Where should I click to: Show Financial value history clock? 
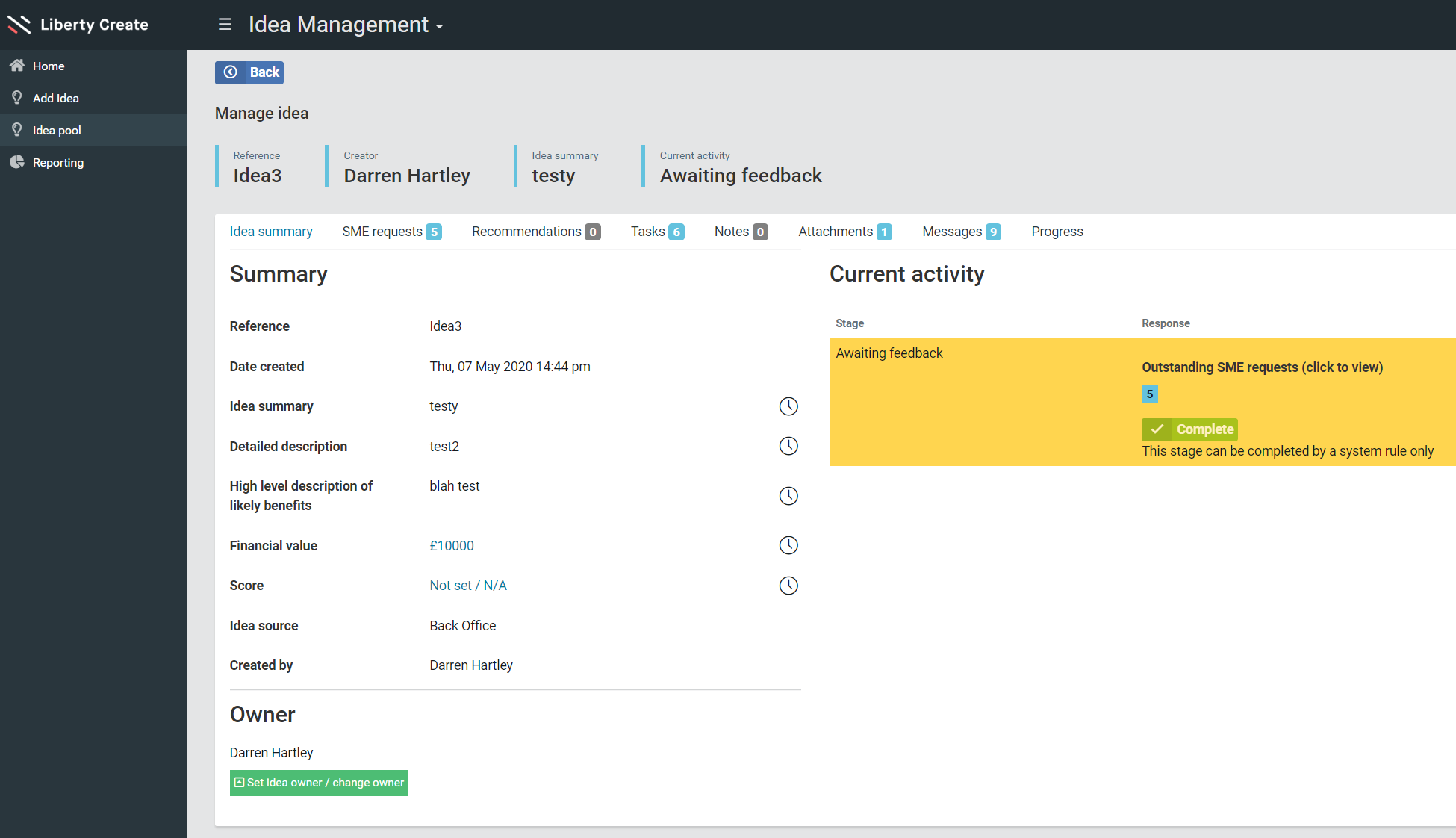pos(788,545)
